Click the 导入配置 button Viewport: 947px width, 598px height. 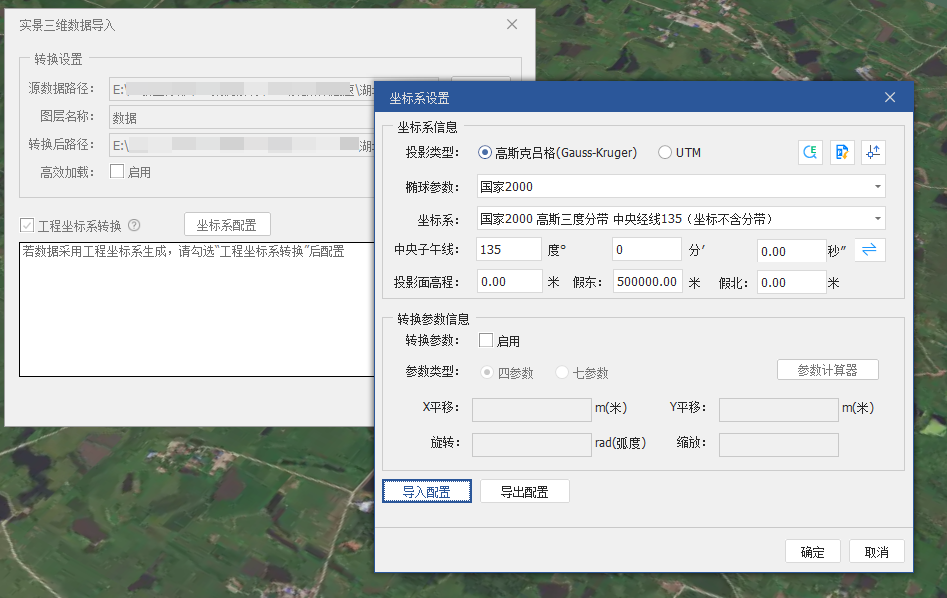click(x=427, y=491)
